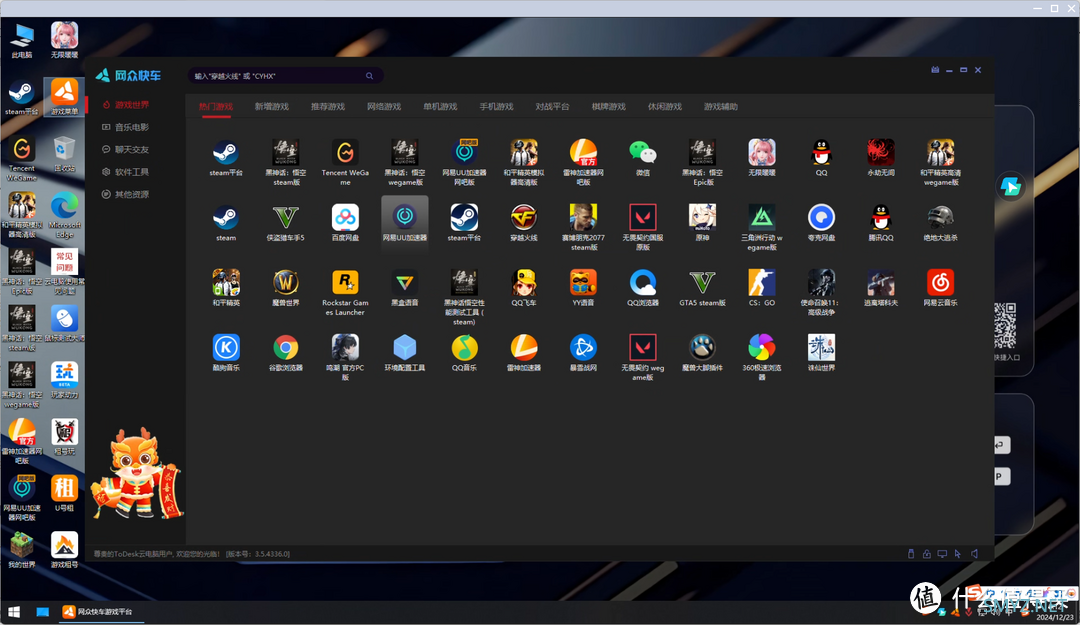Select highlighted 网易UU加速器 tile in launcher
The height and width of the screenshot is (625, 1080).
[405, 222]
